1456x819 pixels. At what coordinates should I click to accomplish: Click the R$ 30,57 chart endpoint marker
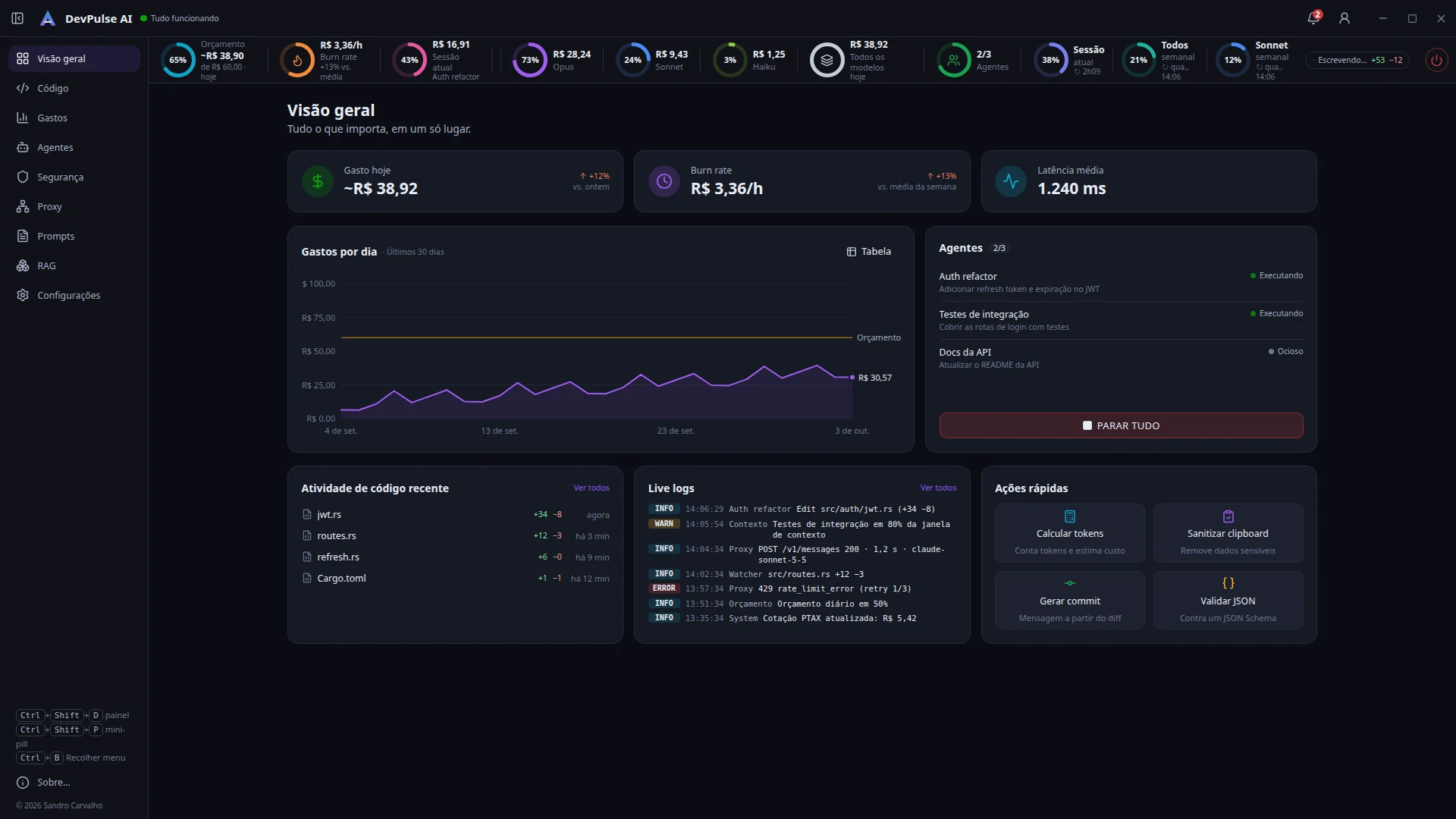click(852, 378)
